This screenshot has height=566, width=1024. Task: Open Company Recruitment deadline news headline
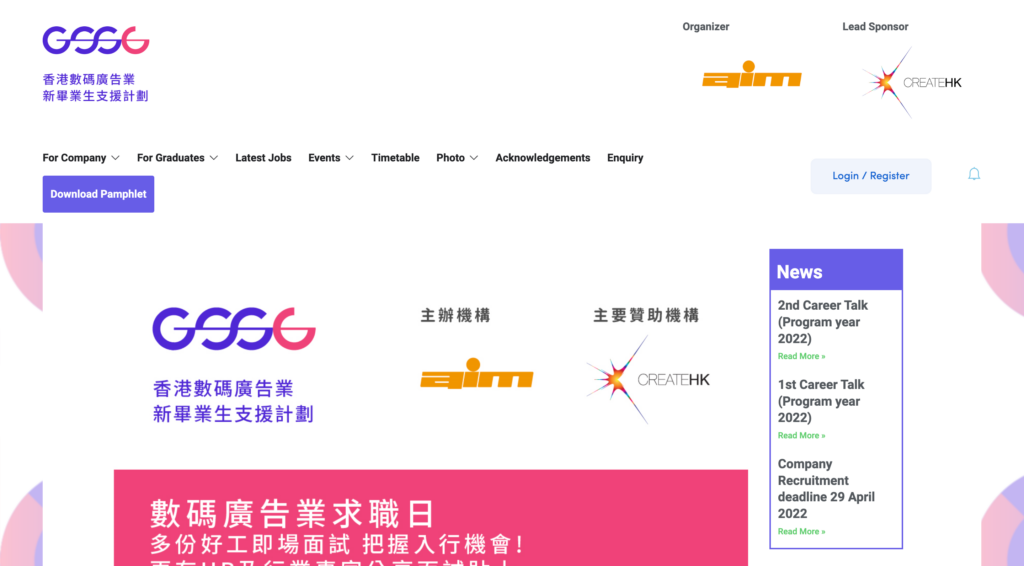click(x=826, y=488)
